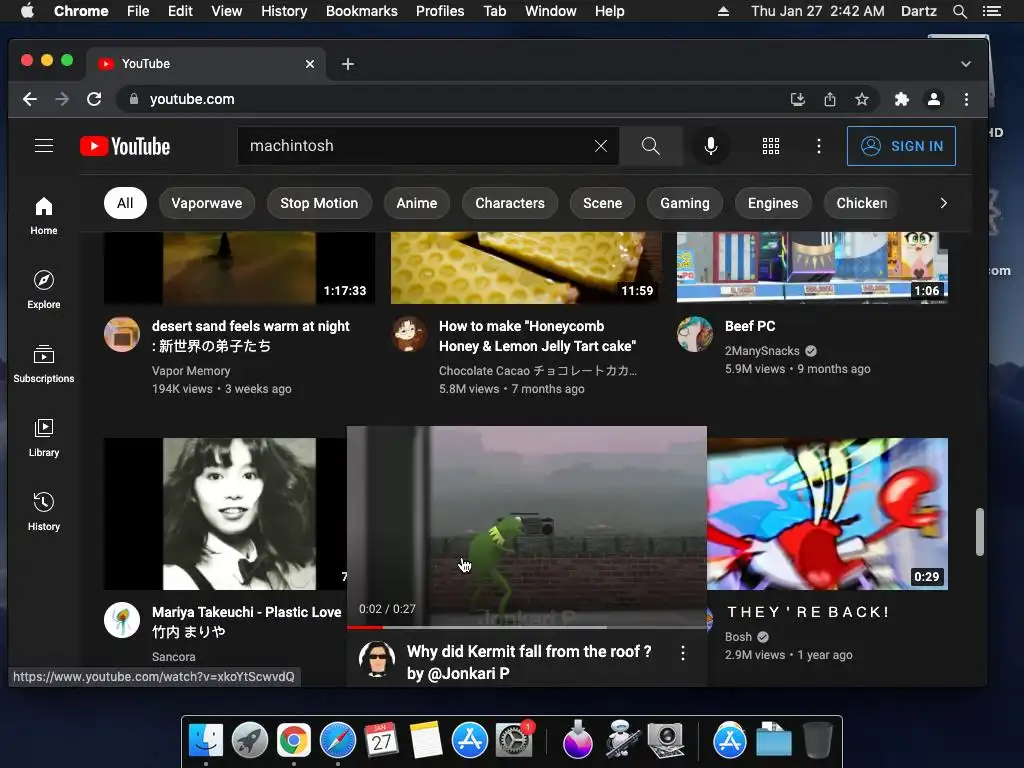This screenshot has height=768, width=1024.
Task: Open Library in the sidebar
Action: point(44,438)
